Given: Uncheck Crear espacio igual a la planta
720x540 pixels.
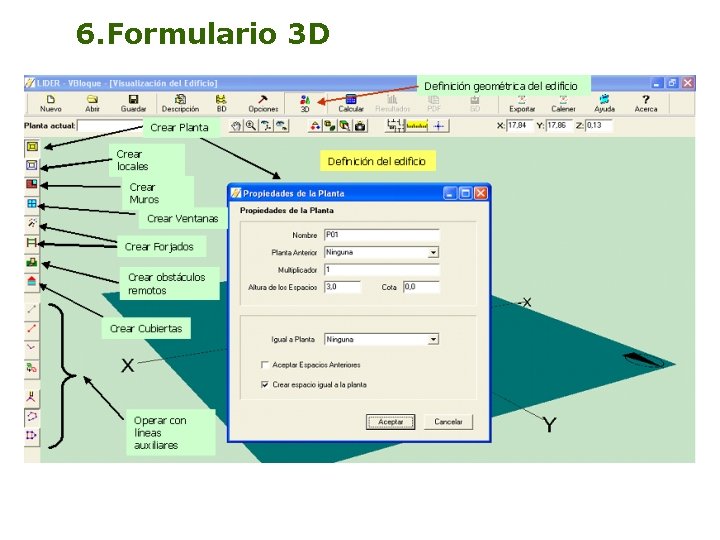Looking at the screenshot, I should coord(264,385).
